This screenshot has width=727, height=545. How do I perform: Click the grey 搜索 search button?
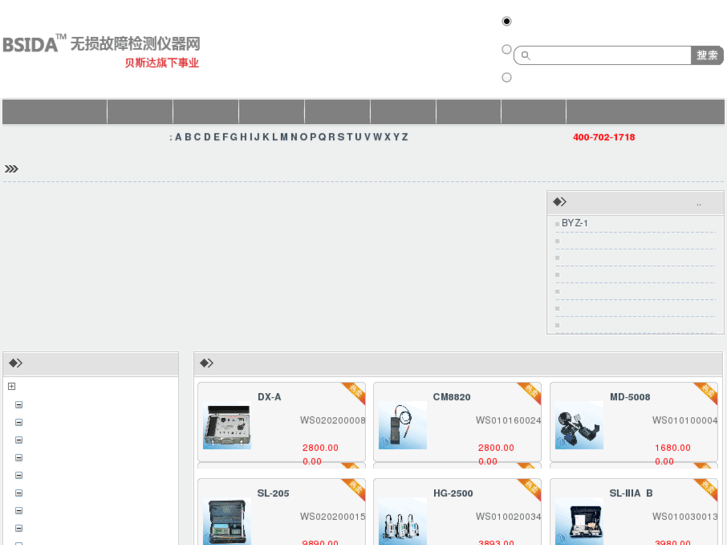pos(707,56)
